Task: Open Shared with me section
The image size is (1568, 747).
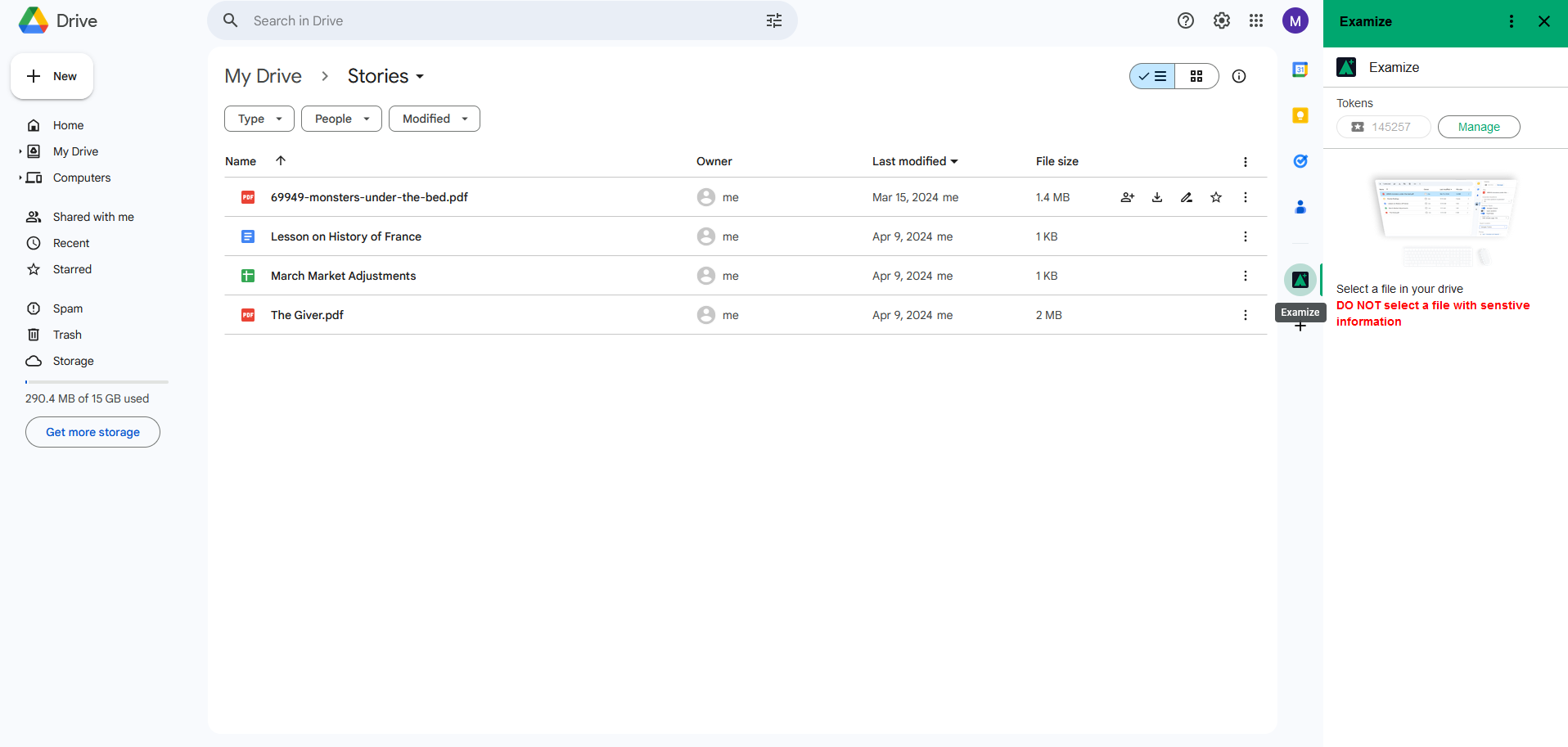Action: (x=93, y=217)
